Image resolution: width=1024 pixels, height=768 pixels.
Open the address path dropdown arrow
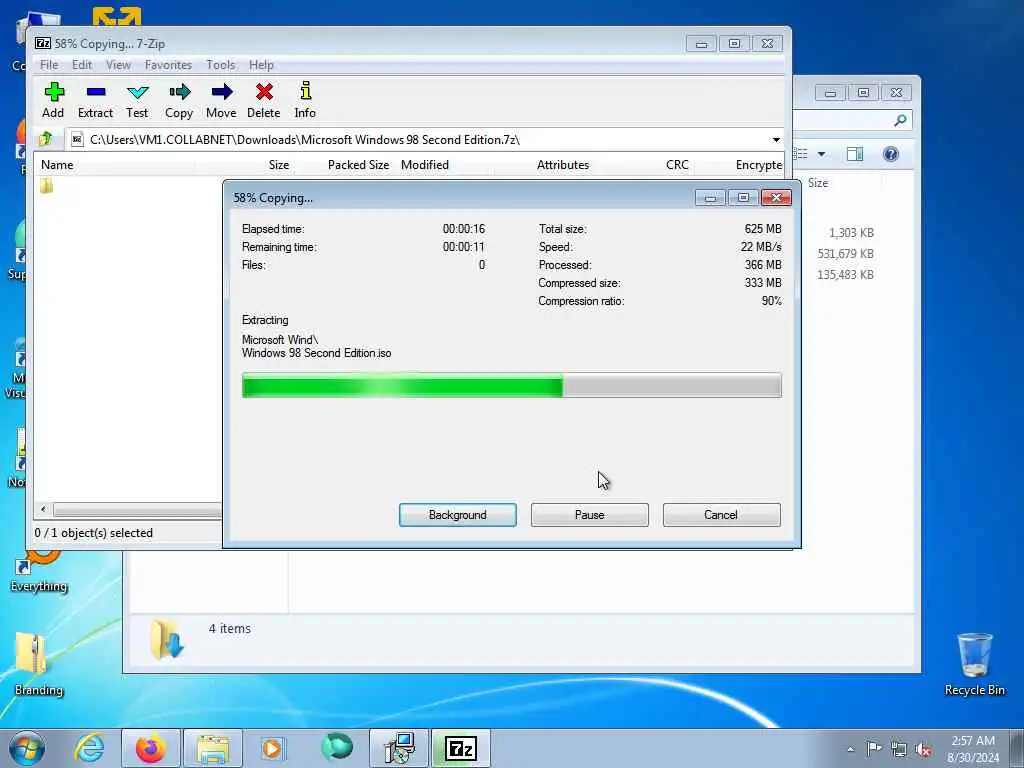click(x=776, y=140)
